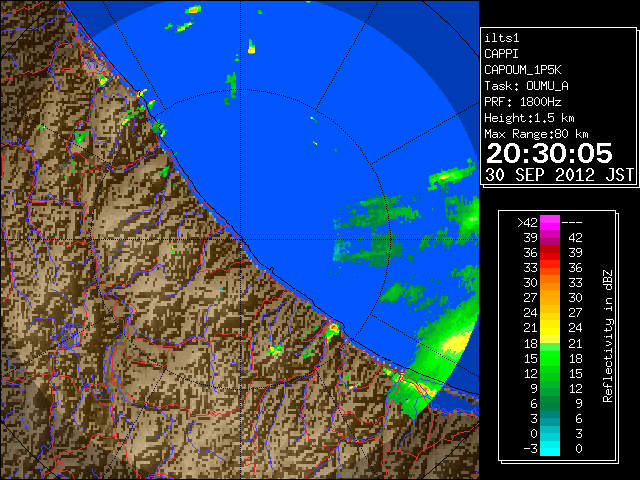Select the '---' legend label
This screenshot has width=640, height=480.
tap(572, 222)
